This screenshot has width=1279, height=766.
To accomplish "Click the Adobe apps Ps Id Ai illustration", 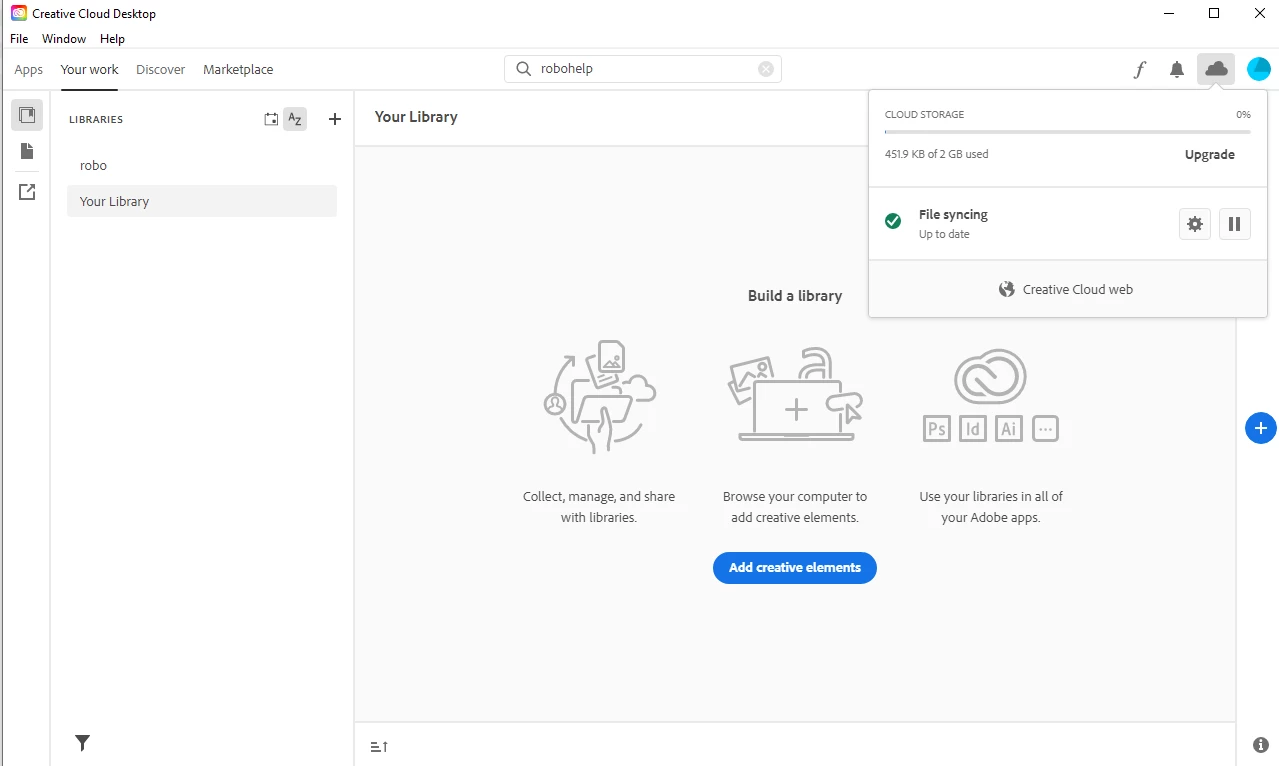I will click(991, 396).
